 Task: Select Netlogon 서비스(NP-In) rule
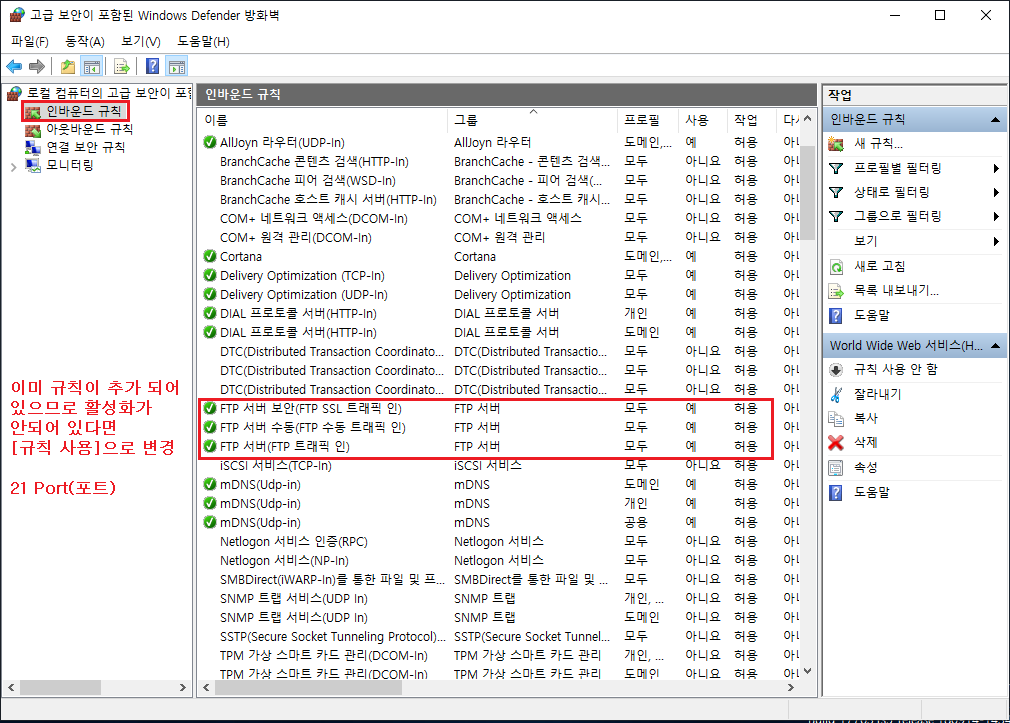point(500,560)
